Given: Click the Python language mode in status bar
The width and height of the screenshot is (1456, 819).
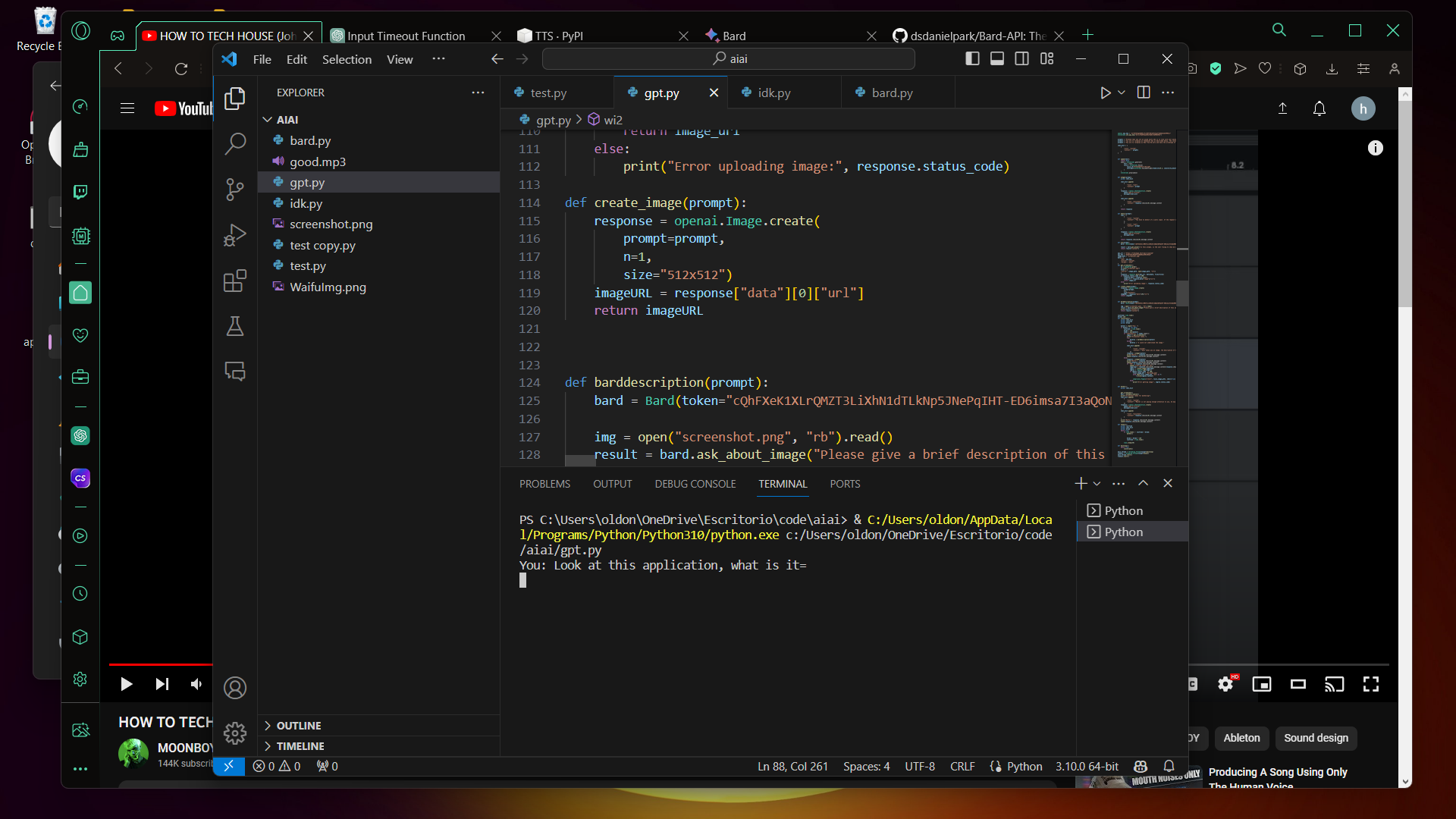Looking at the screenshot, I should click(x=1024, y=767).
